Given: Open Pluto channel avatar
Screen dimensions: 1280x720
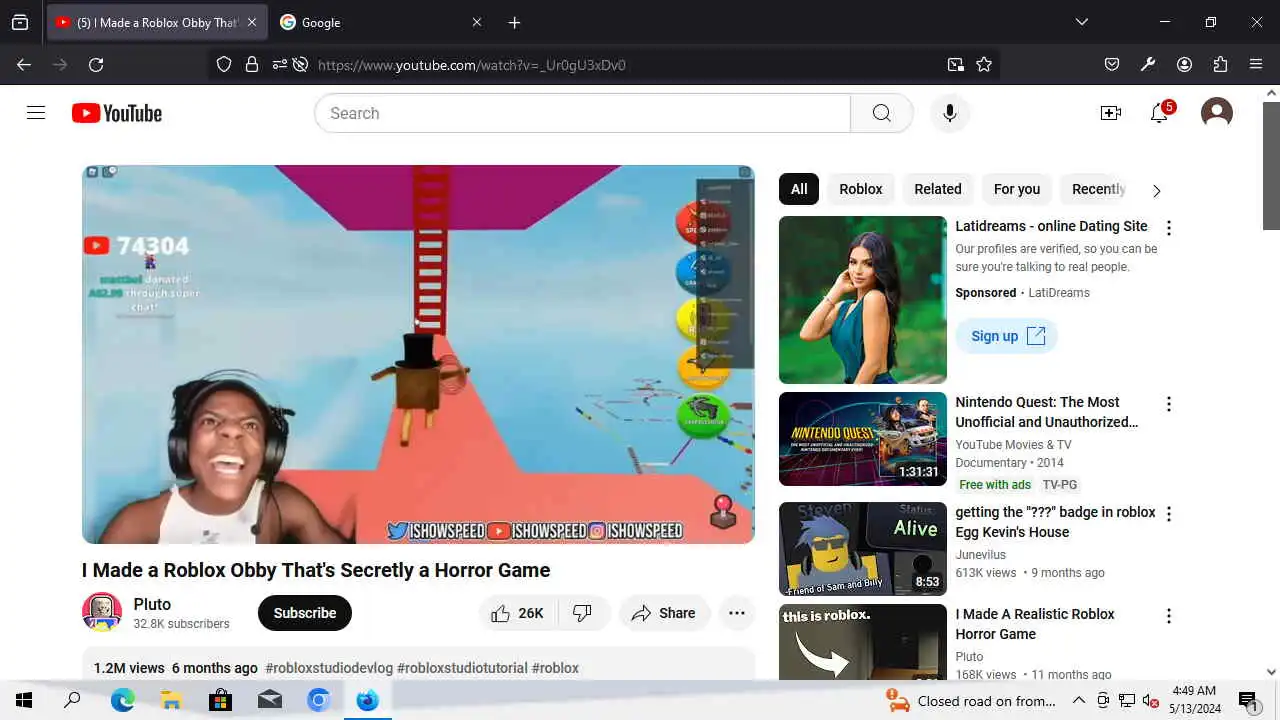Looking at the screenshot, I should [102, 612].
